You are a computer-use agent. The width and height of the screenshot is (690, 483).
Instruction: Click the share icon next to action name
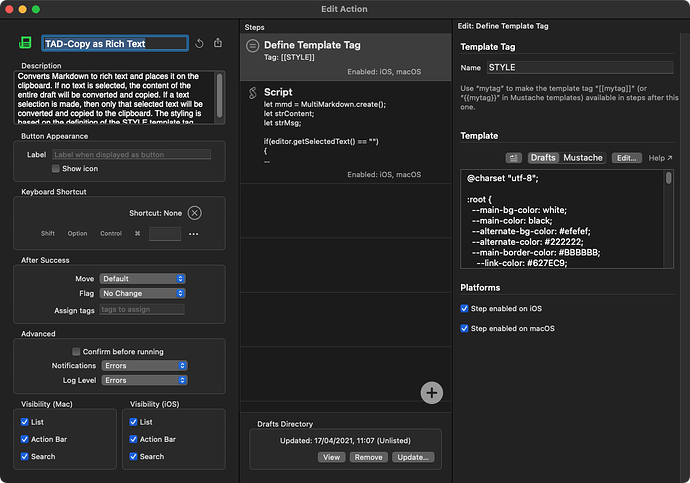pos(218,44)
